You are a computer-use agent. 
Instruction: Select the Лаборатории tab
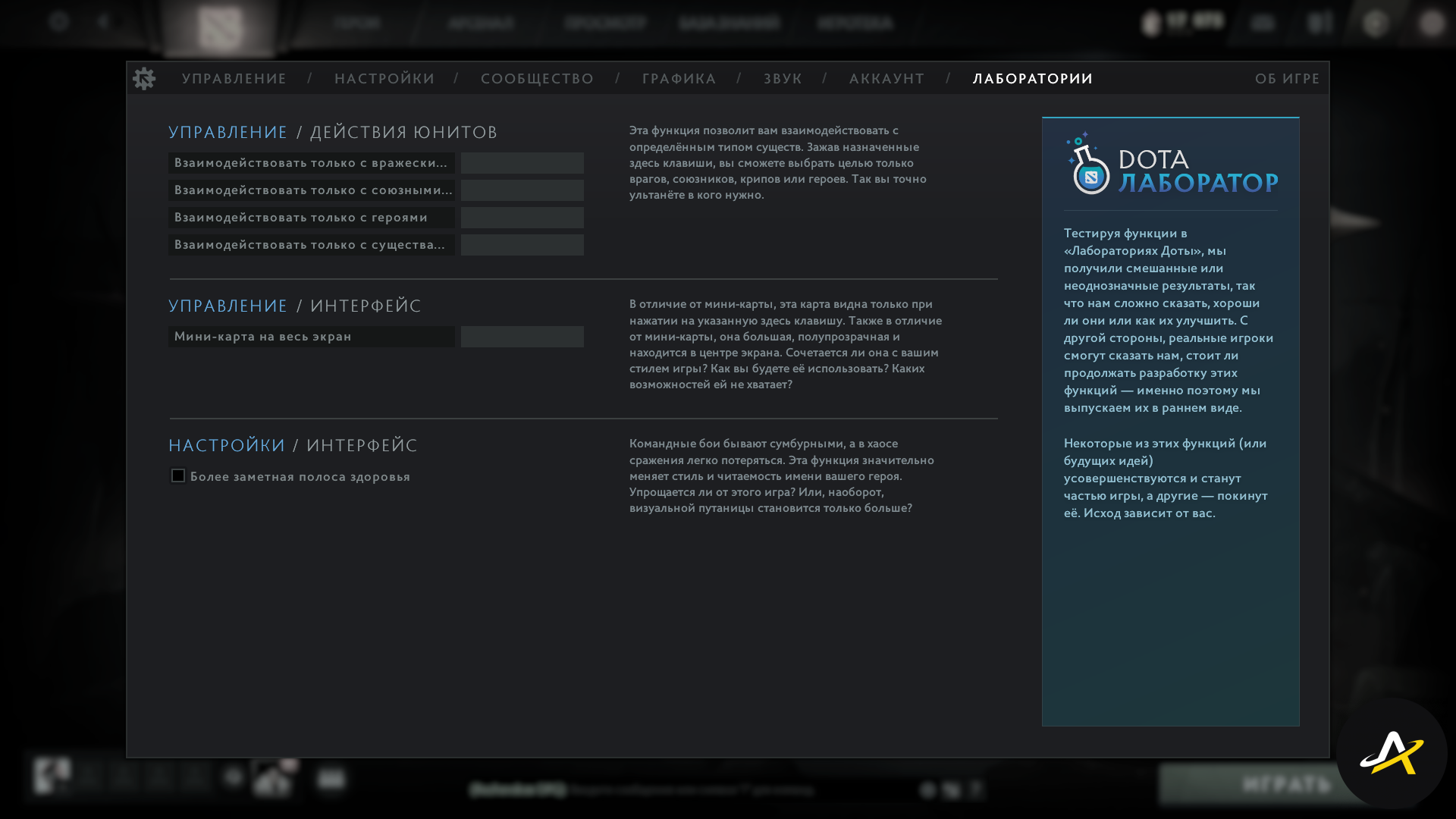point(1033,79)
